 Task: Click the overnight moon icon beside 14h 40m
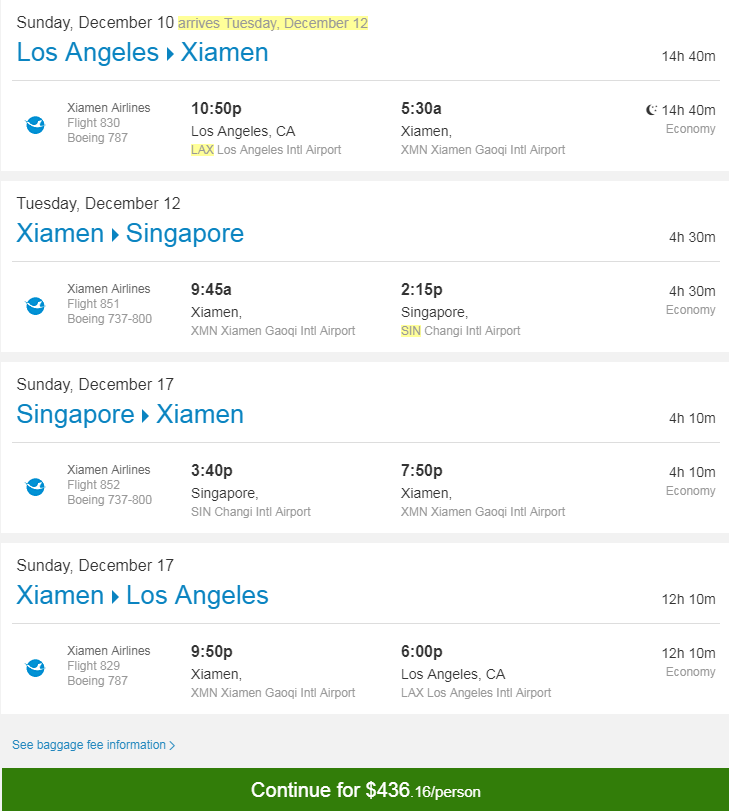[651, 111]
